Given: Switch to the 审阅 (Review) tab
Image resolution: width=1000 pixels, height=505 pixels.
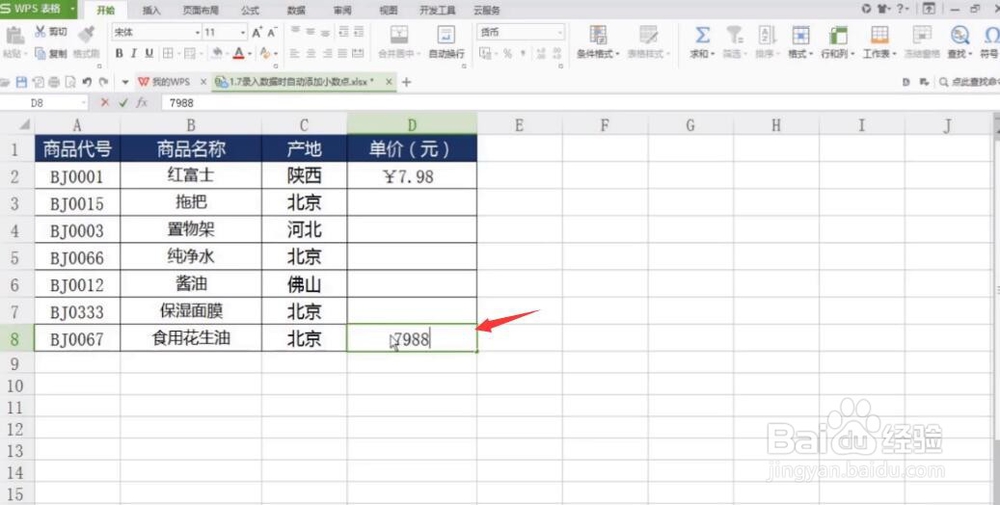Looking at the screenshot, I should tap(342, 10).
